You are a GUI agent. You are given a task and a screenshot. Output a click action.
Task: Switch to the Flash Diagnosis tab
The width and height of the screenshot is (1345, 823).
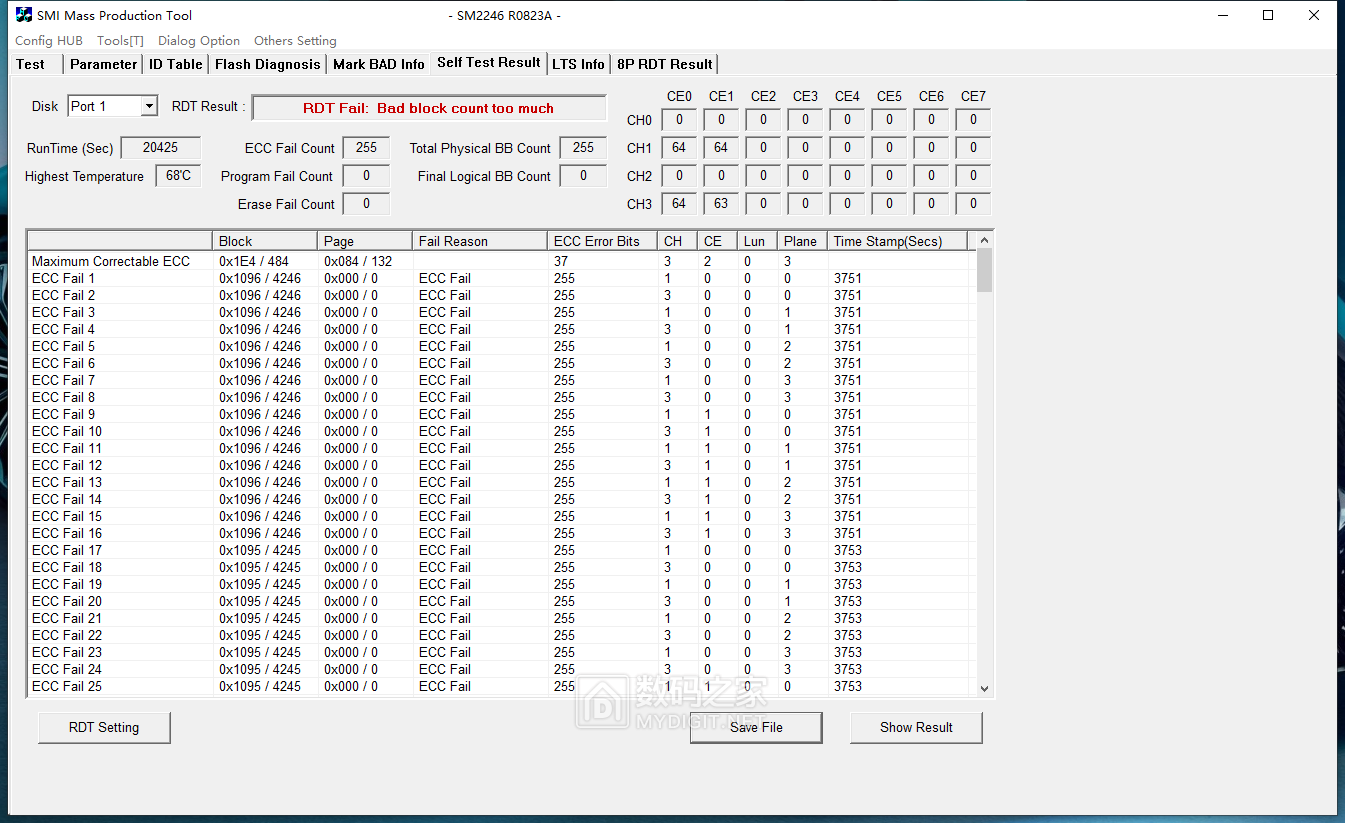(268, 64)
